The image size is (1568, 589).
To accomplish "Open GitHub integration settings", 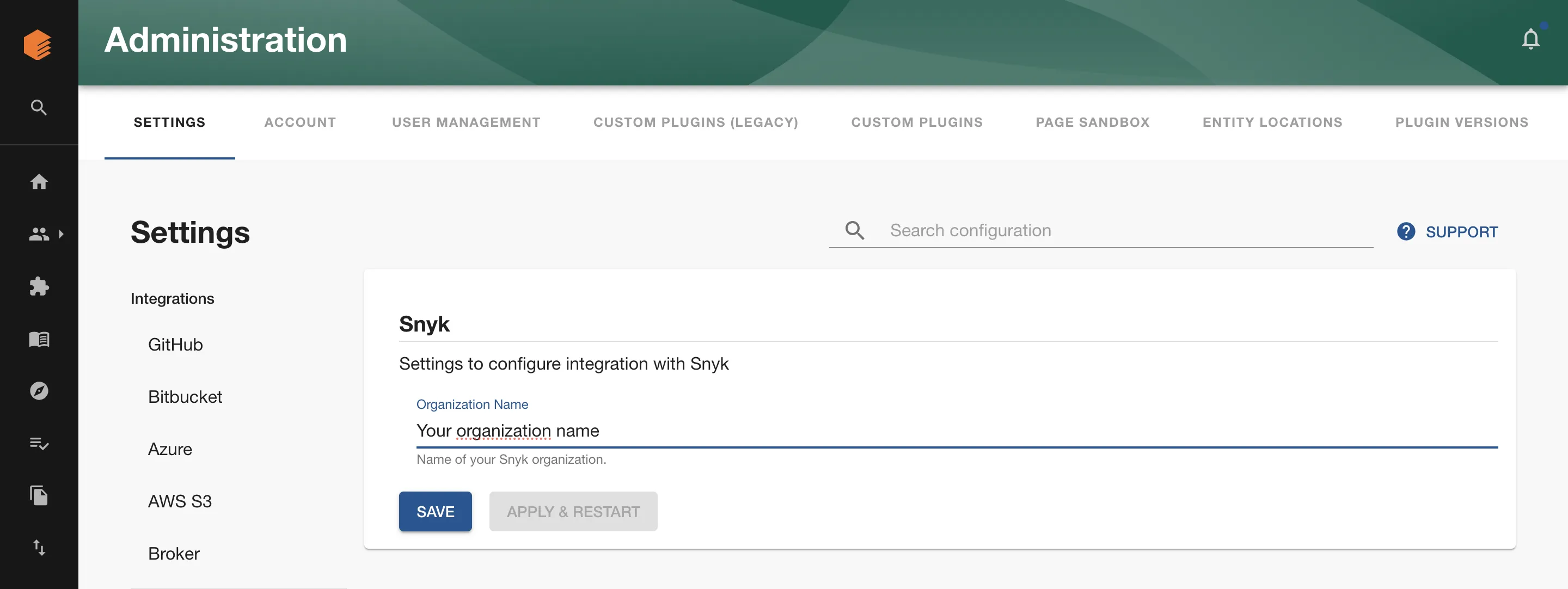I will tap(175, 345).
